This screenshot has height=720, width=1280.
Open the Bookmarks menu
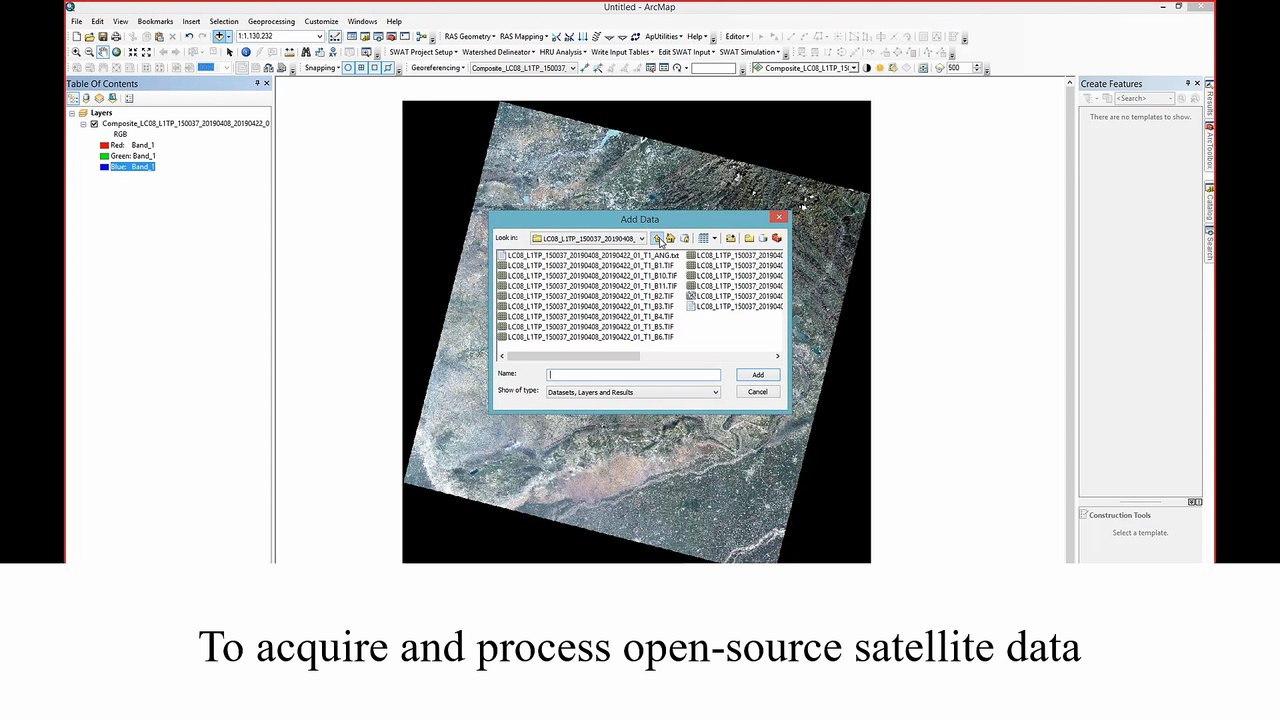155,21
